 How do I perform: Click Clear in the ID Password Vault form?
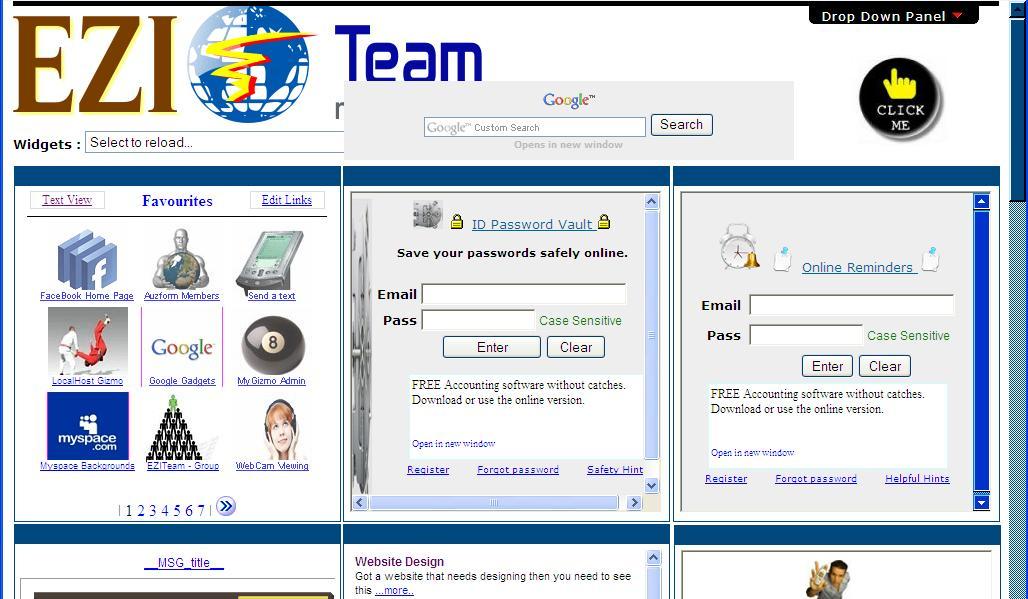click(576, 347)
